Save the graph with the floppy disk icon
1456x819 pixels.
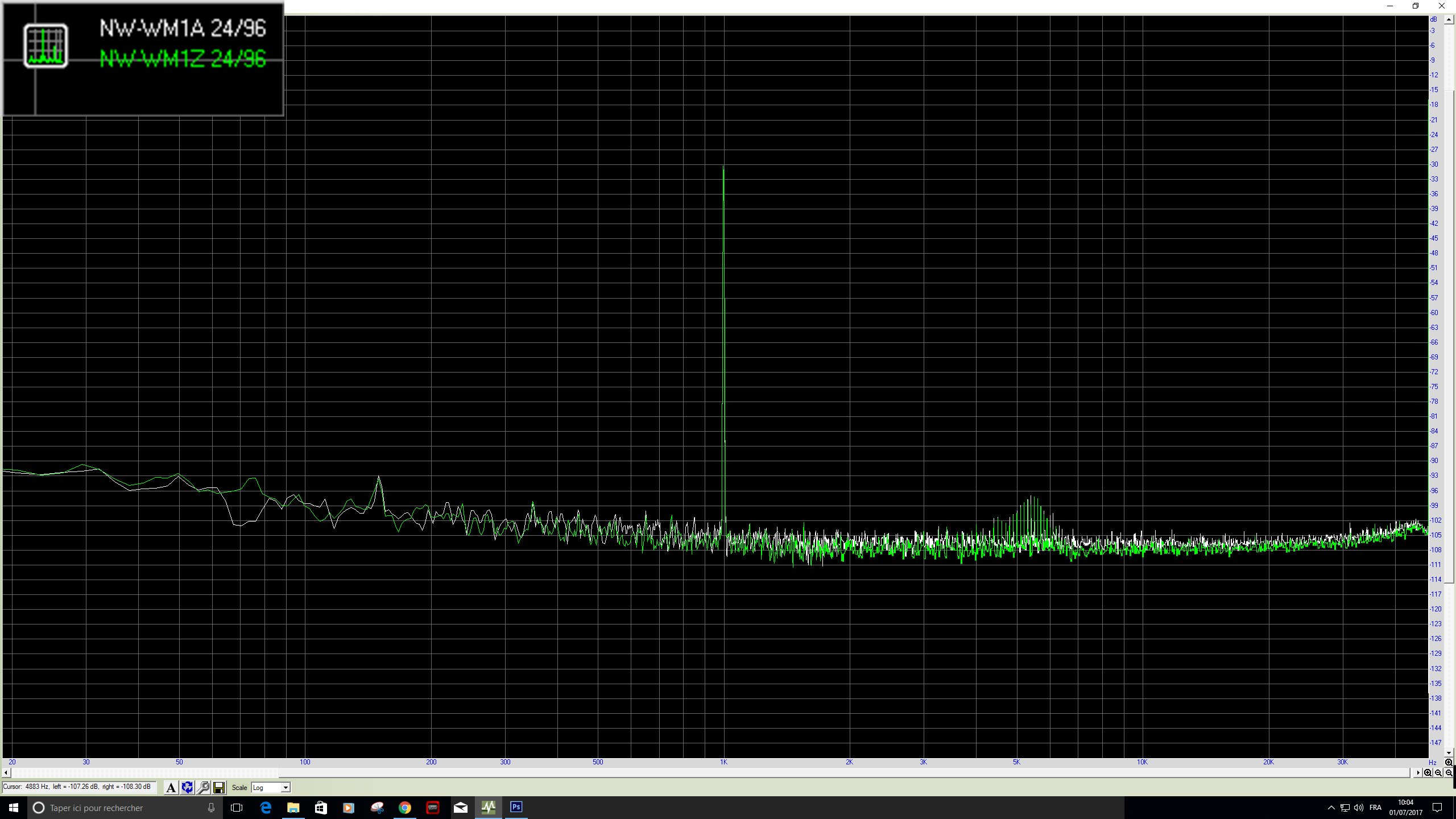tap(219, 788)
